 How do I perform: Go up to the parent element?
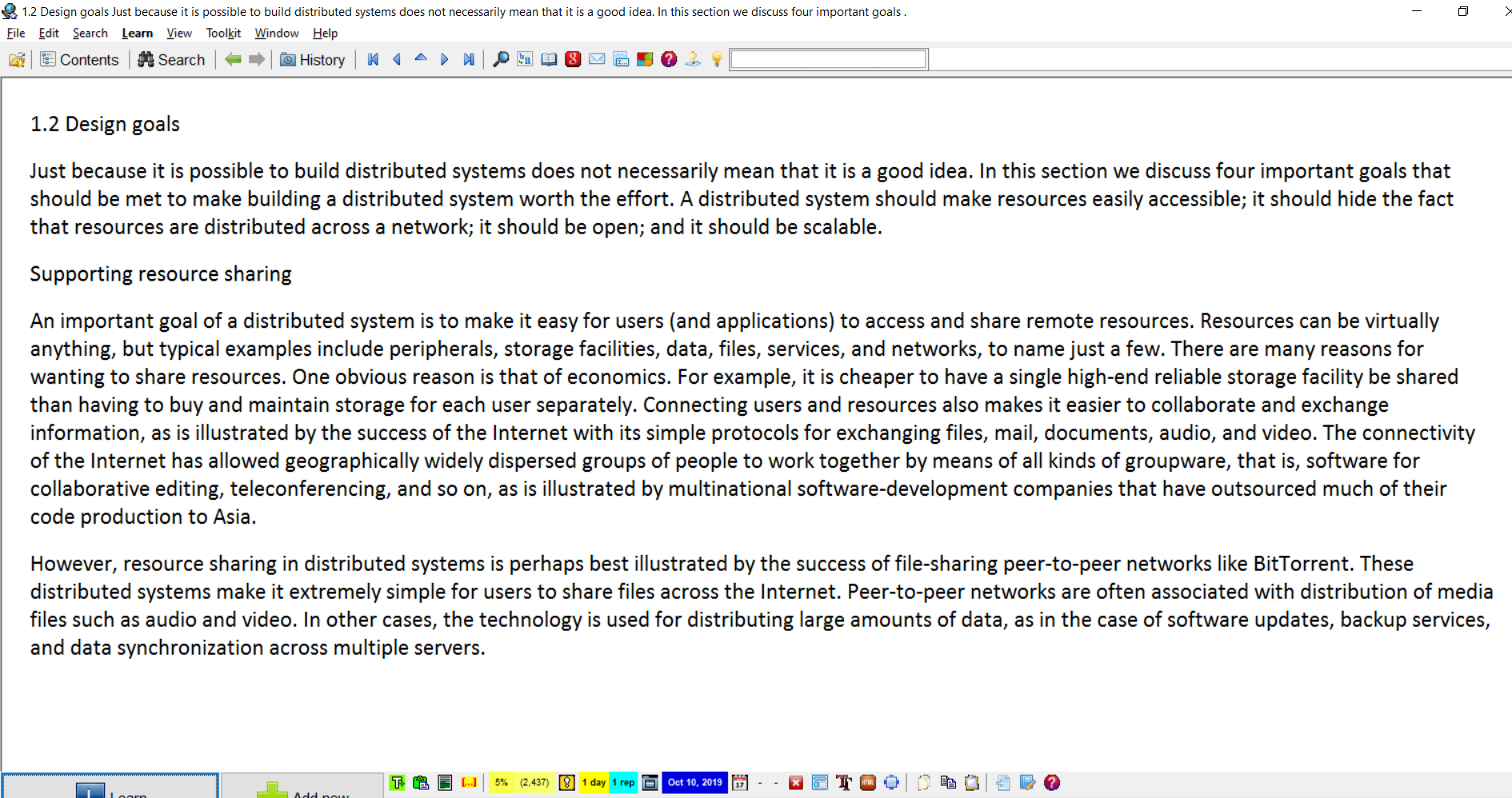tap(421, 58)
